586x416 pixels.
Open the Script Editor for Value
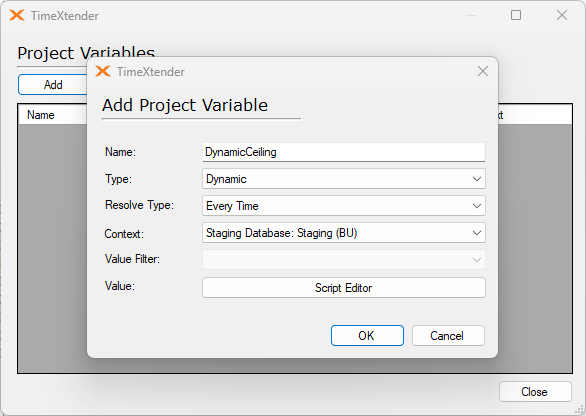coord(343,288)
